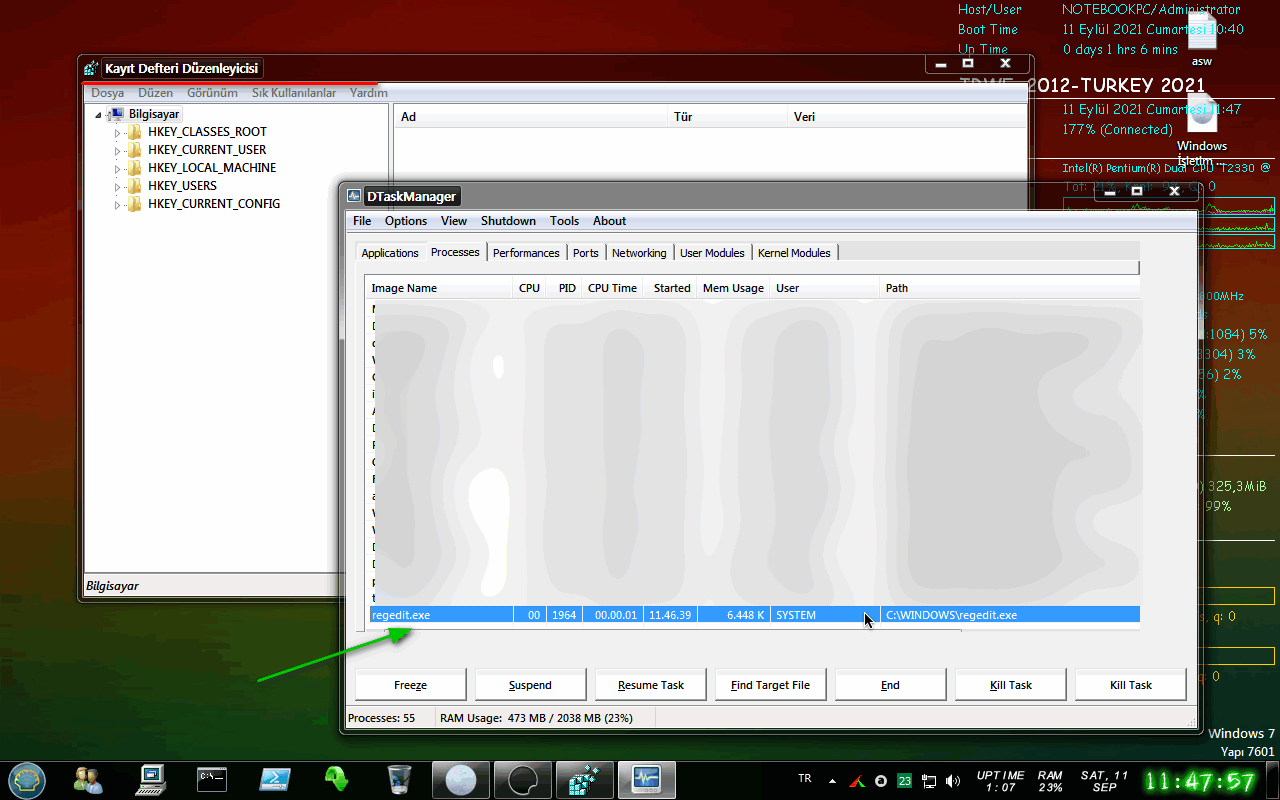Sort processes by Started column
This screenshot has height=800, width=1280.
(x=671, y=288)
